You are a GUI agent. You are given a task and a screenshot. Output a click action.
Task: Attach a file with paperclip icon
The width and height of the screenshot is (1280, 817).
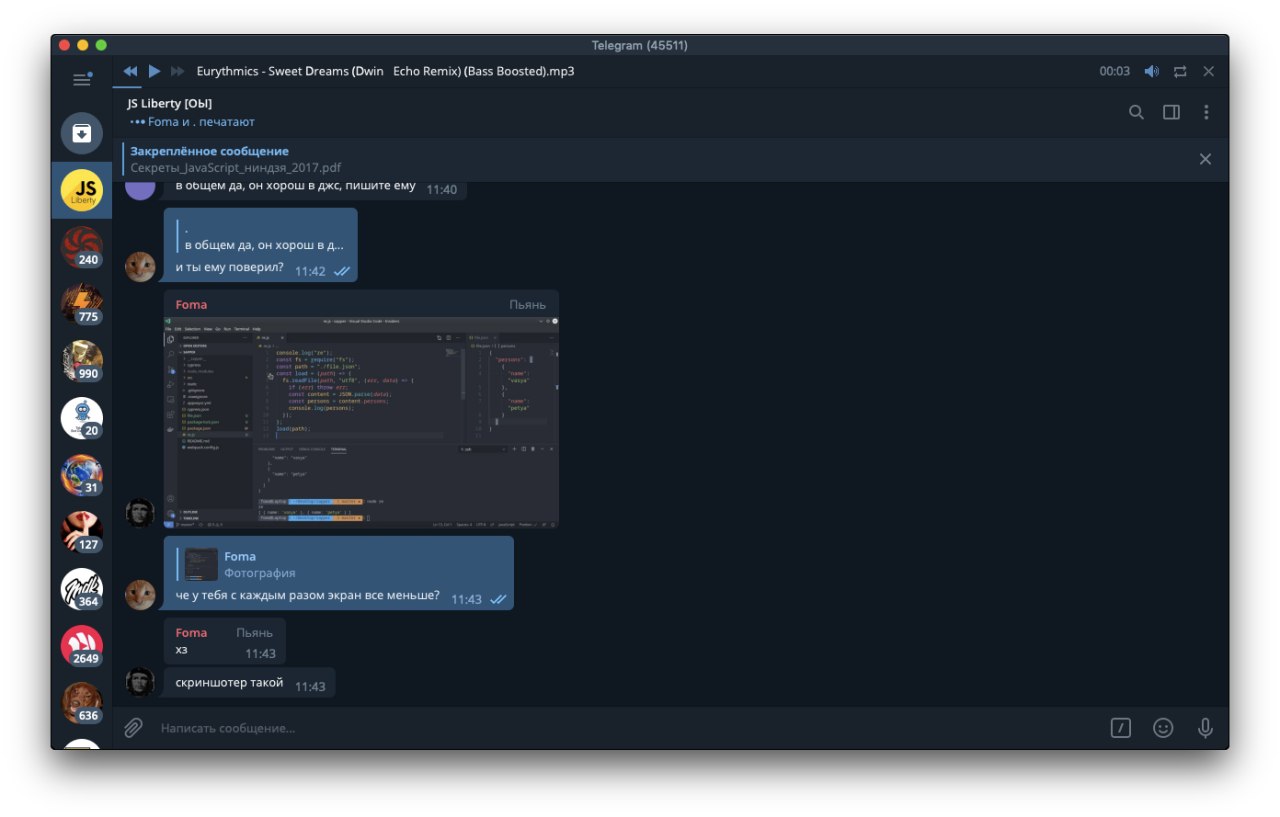[x=133, y=728]
